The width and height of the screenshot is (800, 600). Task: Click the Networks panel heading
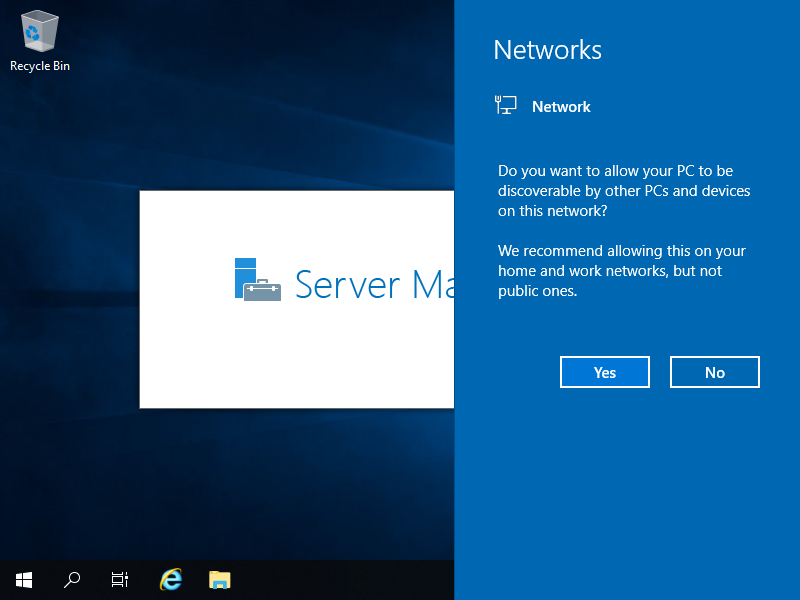(547, 50)
